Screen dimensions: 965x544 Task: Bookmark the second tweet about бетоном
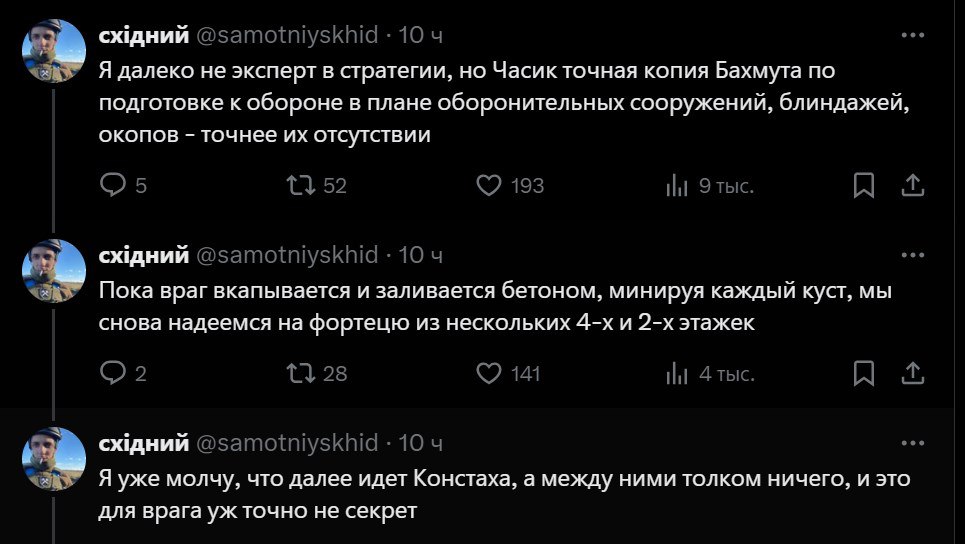[x=864, y=374]
